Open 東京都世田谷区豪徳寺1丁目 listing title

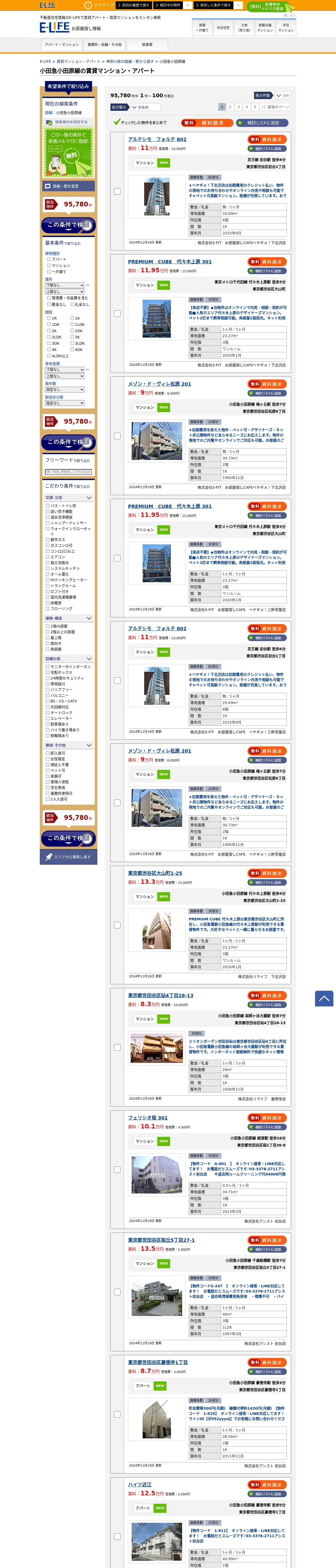point(158,1362)
